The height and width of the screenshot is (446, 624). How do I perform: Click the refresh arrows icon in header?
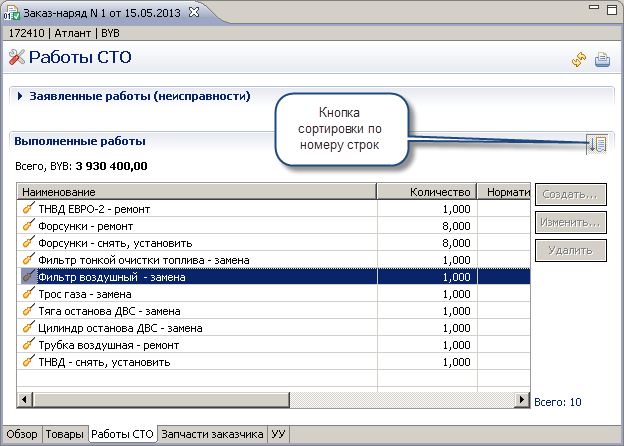[579, 60]
